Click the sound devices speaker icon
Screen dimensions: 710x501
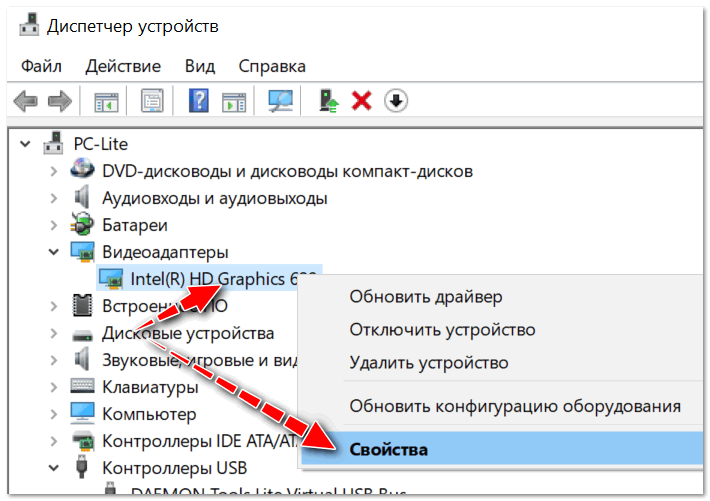[82, 359]
